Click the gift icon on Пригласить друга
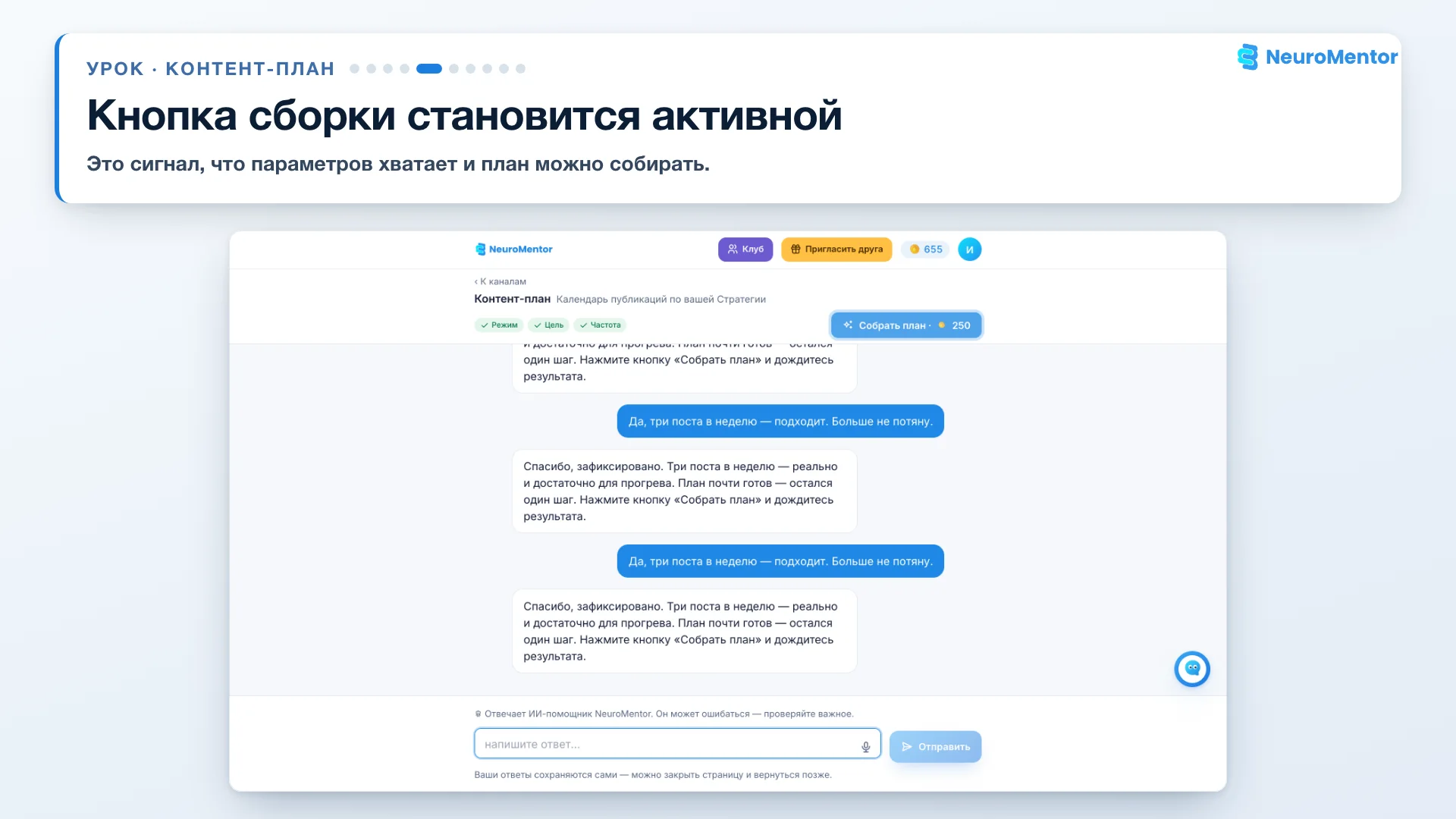This screenshot has width=1456, height=819. point(795,249)
